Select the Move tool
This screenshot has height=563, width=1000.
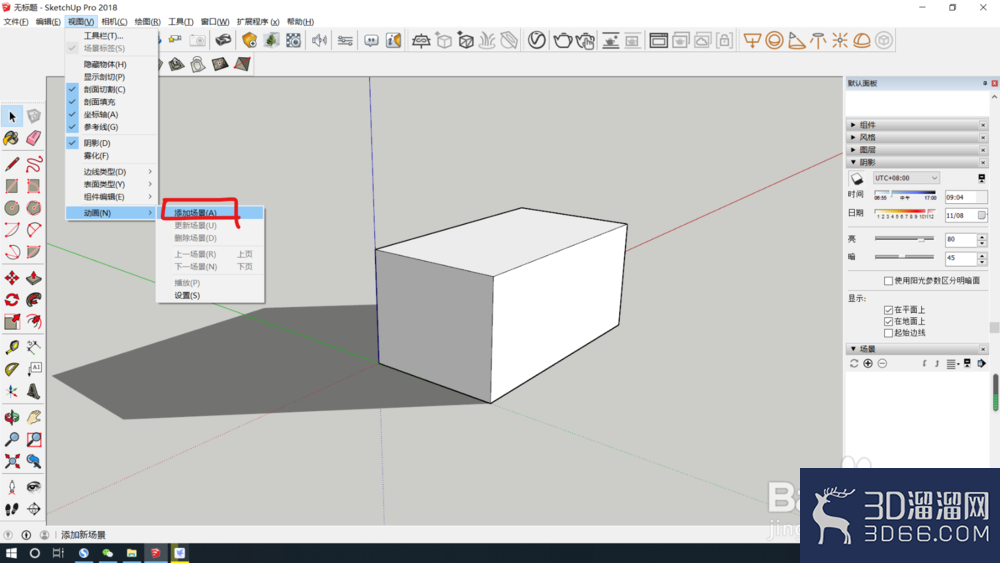coord(11,278)
